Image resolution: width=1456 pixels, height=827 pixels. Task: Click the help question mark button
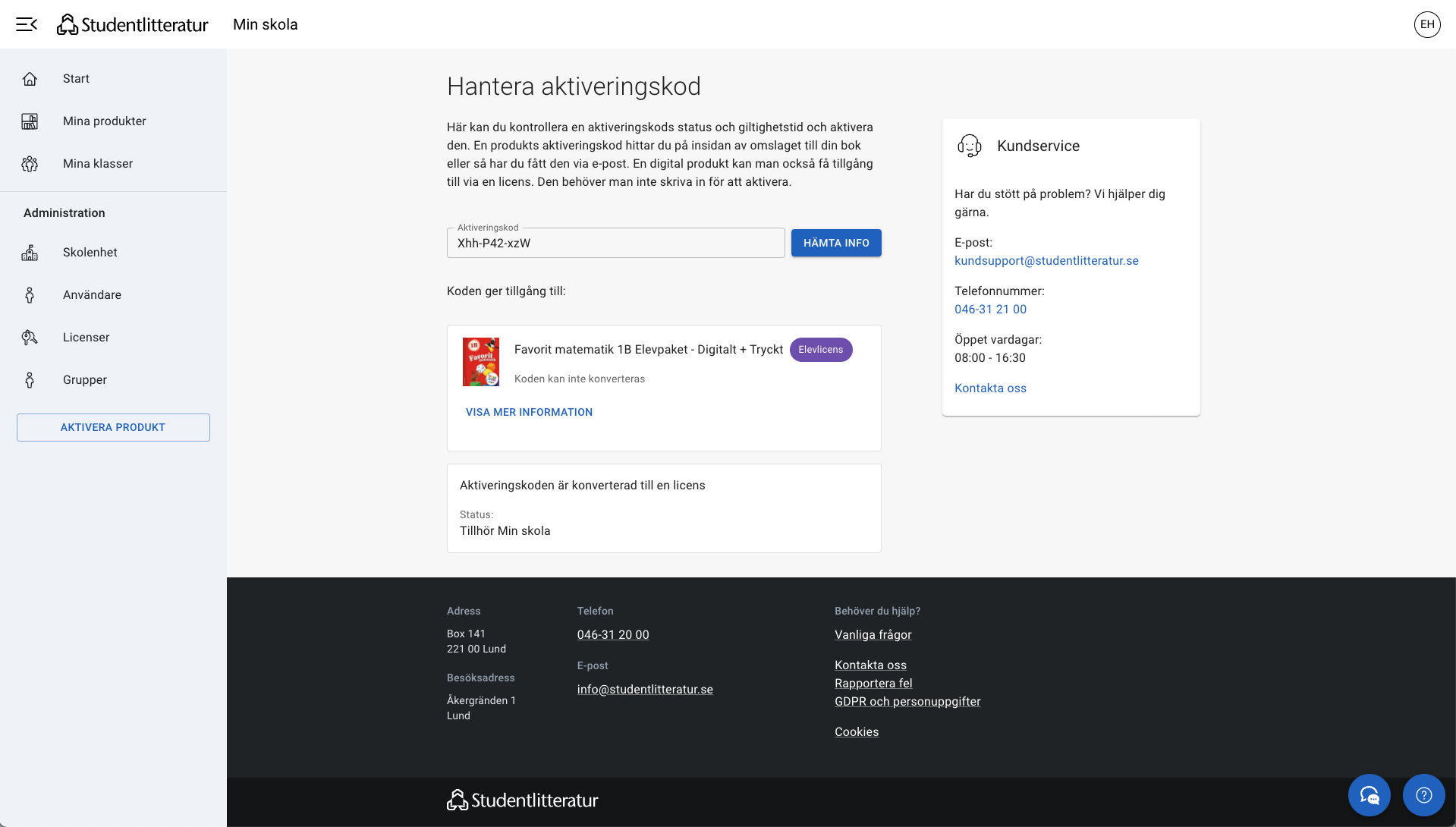tap(1423, 794)
